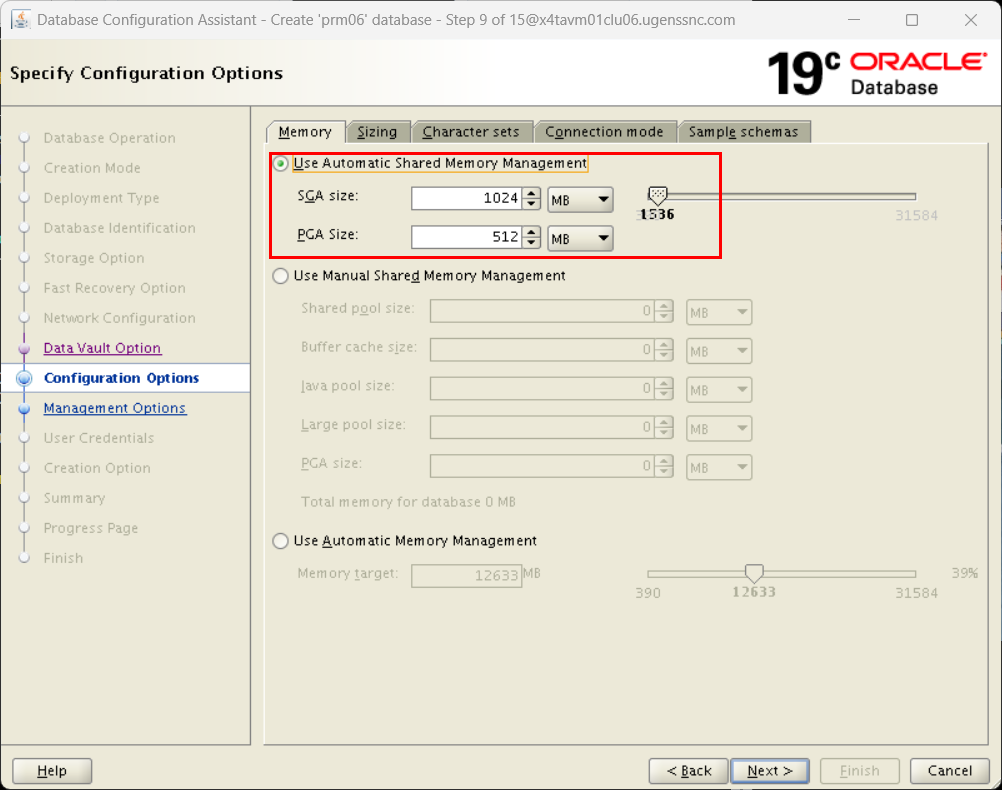Click Database Operation step in sidebar
The image size is (1002, 790).
point(109,138)
